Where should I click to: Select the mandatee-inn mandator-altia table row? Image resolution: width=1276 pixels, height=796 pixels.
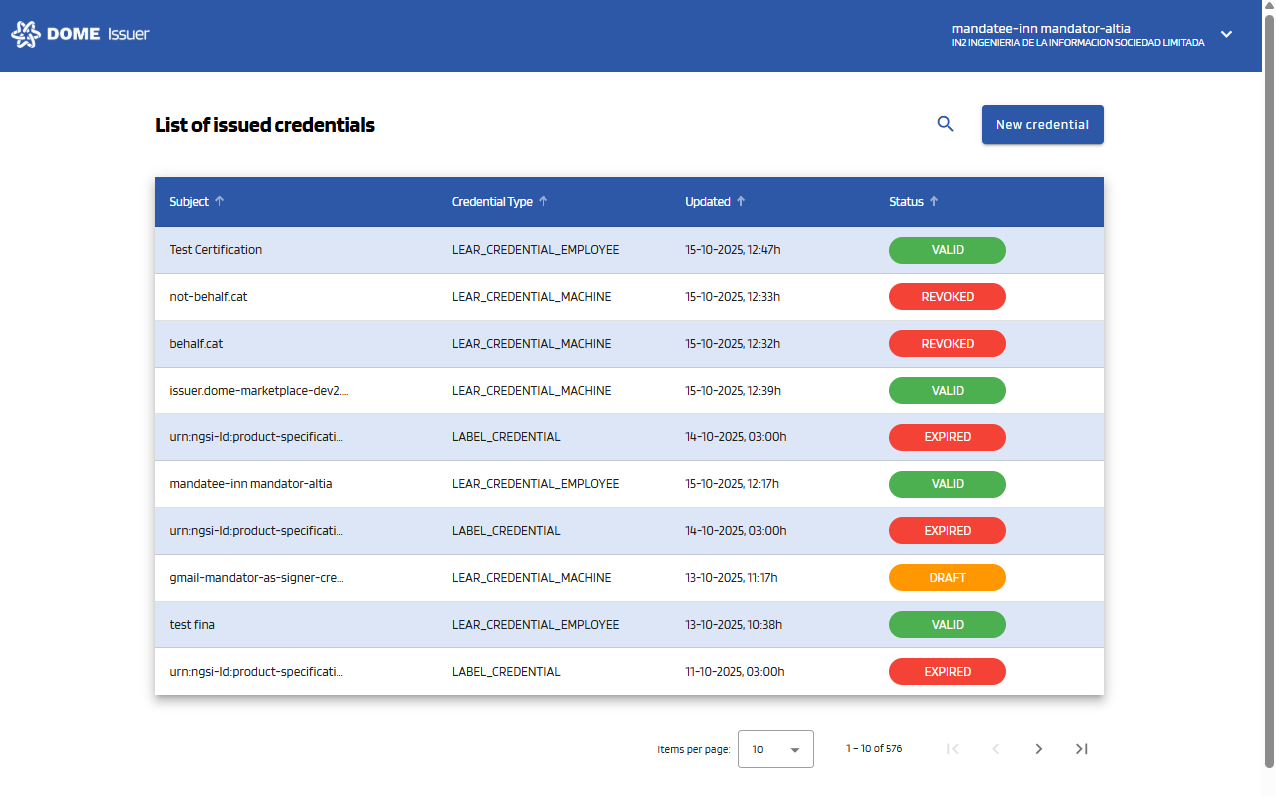251,484
